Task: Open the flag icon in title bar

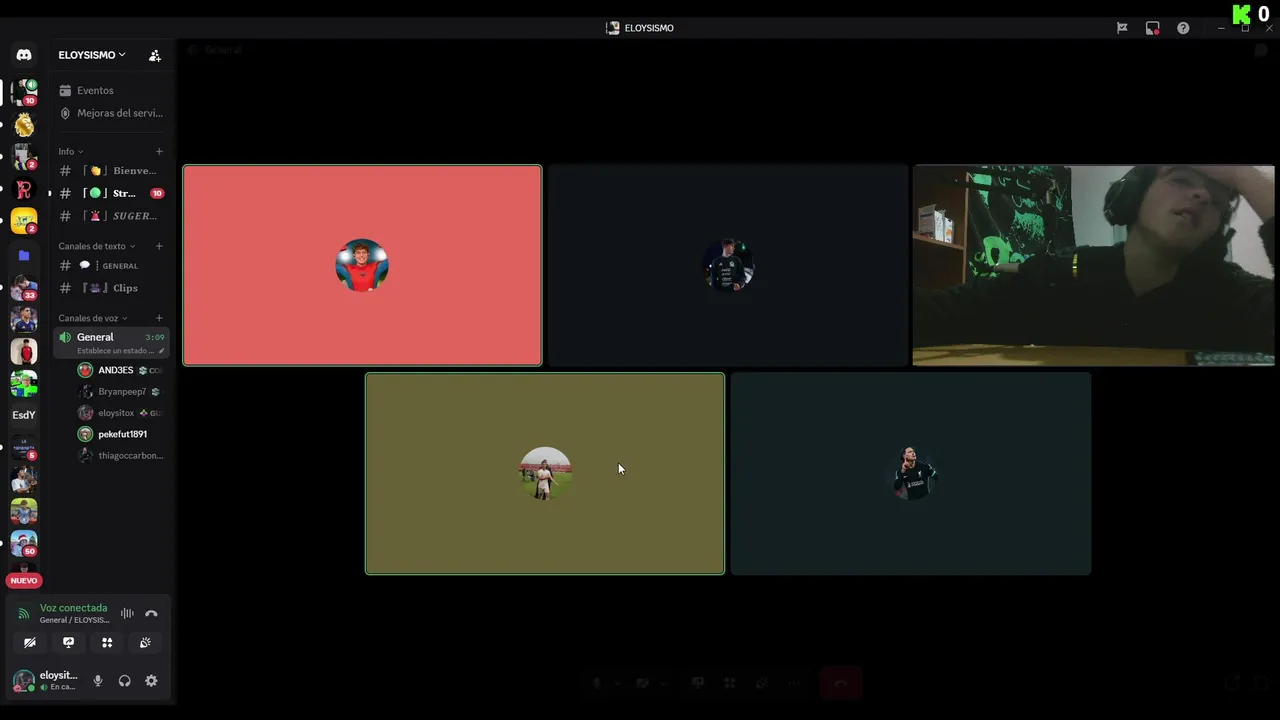Action: (1122, 28)
